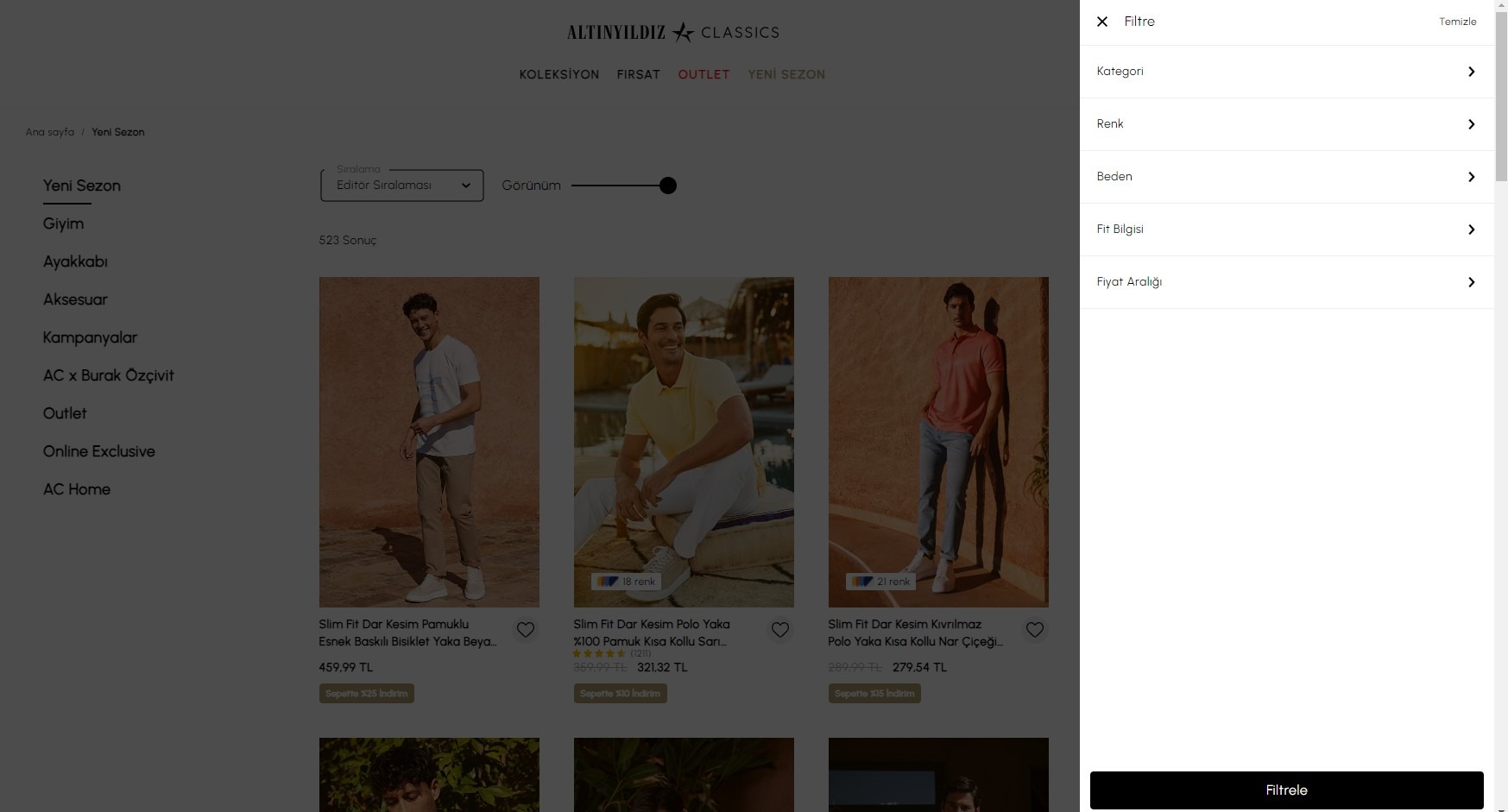Screen dimensions: 1508x812
Task: Open the KOLEKSİYON menu
Action: tap(559, 75)
